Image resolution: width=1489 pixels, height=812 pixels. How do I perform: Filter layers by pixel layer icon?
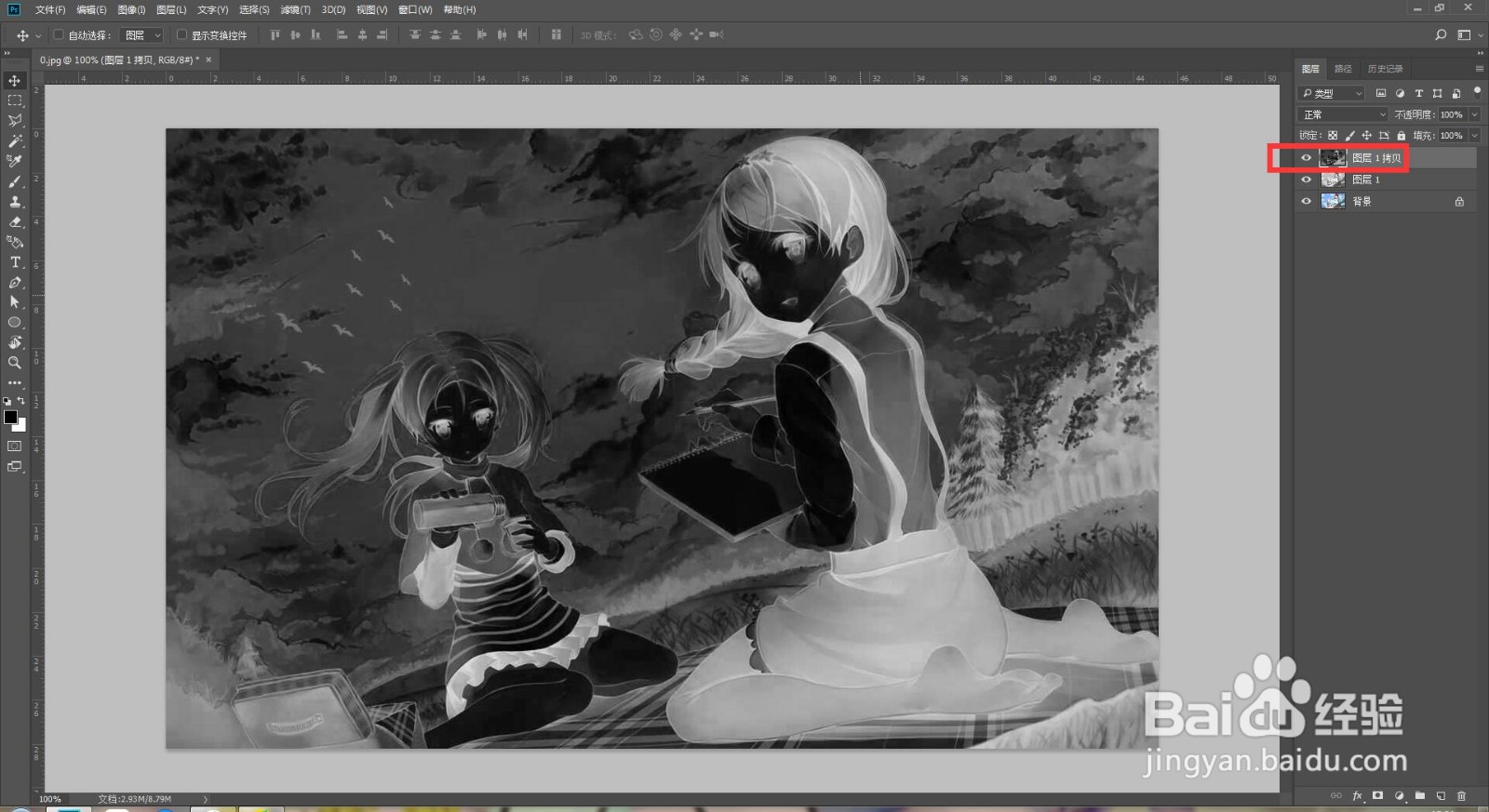pyautogui.click(x=1381, y=93)
